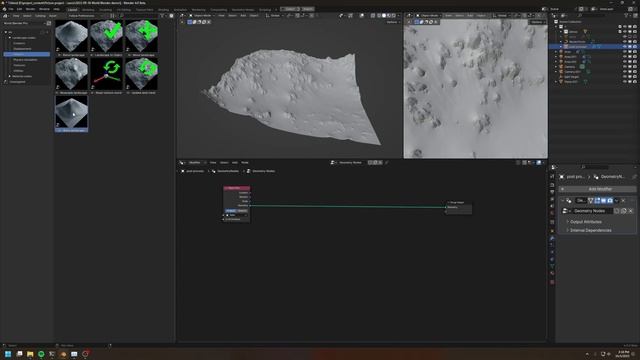Set Object Info transform space to Original
Viewport: 640px width, 360px height.
[x=231, y=211]
